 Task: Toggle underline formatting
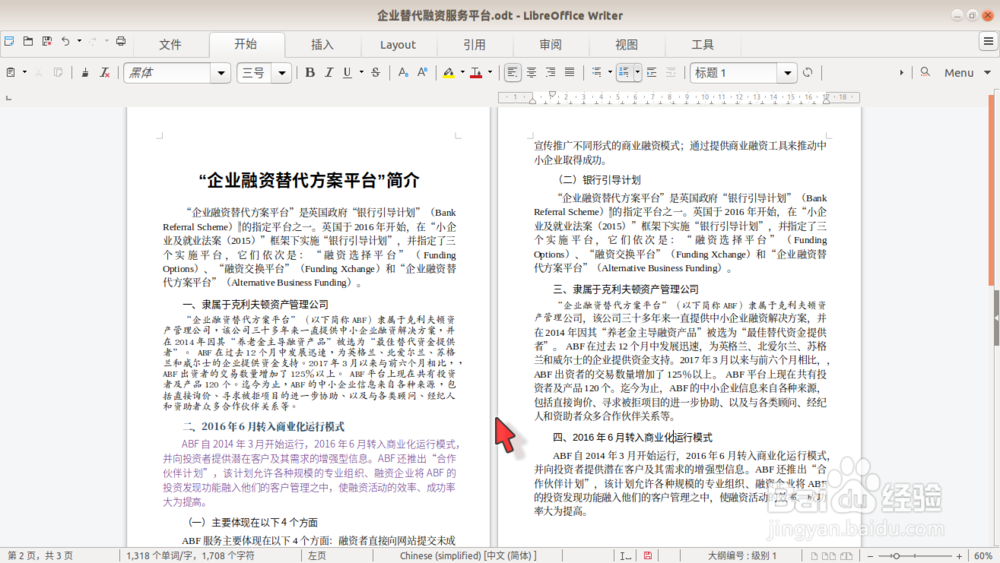(348, 73)
